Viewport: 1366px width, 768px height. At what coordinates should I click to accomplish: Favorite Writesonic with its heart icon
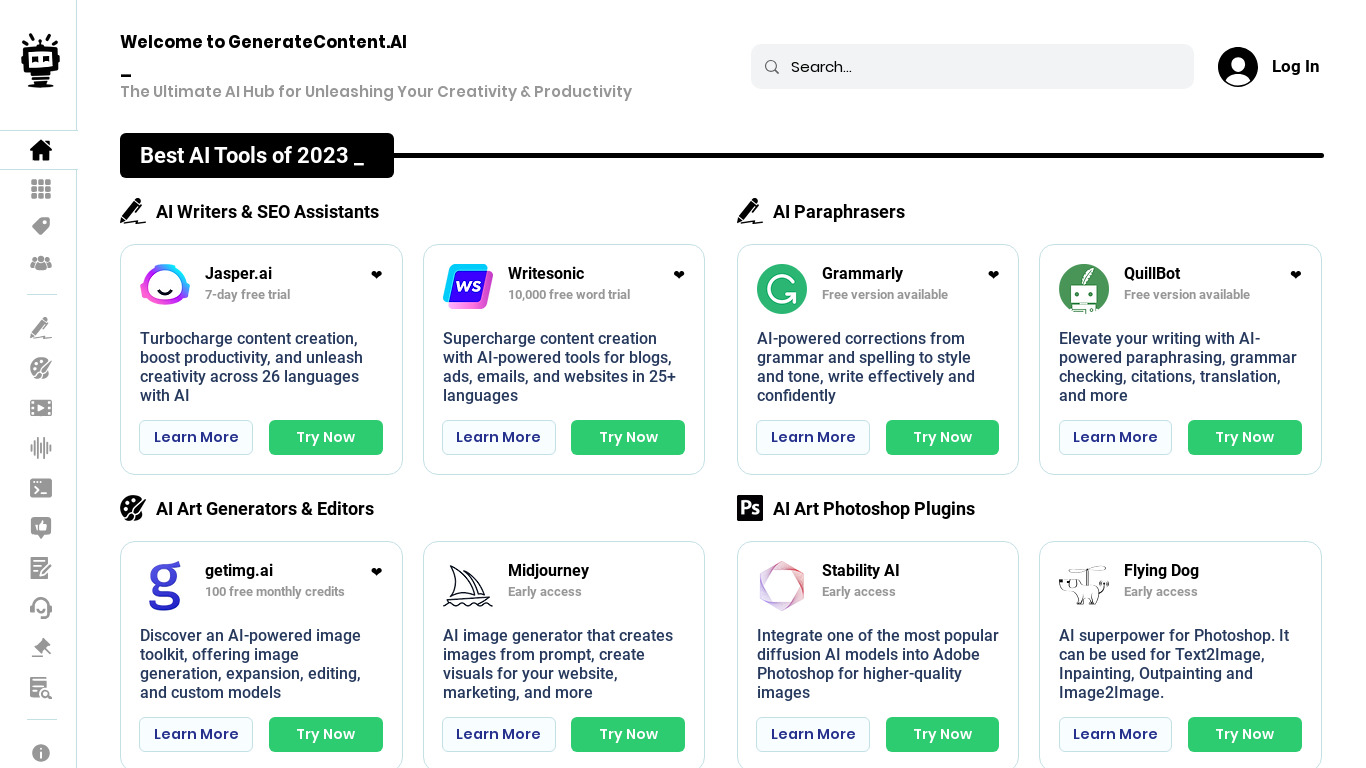[x=679, y=275]
